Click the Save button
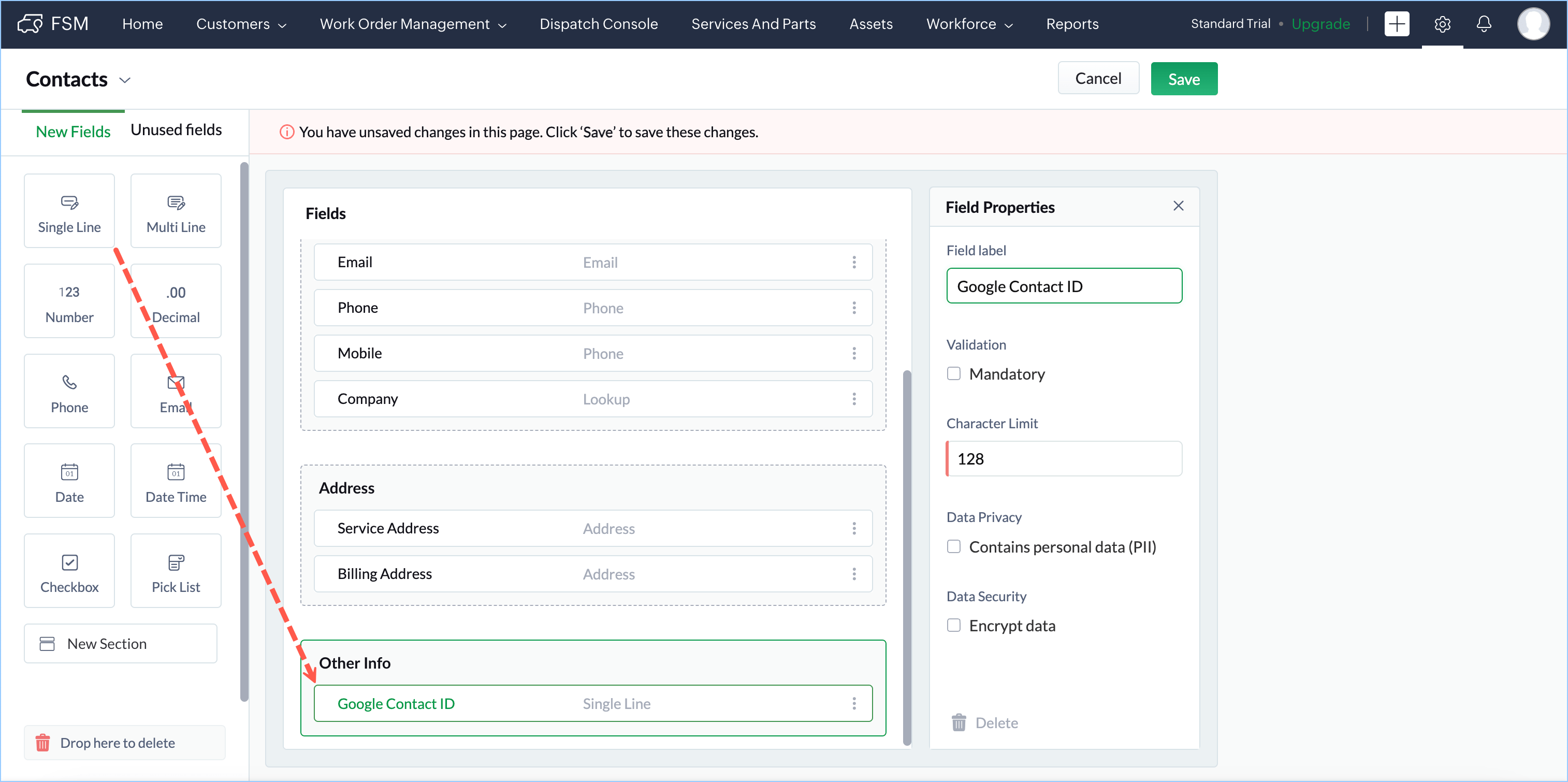This screenshot has width=1568, height=782. click(x=1183, y=79)
